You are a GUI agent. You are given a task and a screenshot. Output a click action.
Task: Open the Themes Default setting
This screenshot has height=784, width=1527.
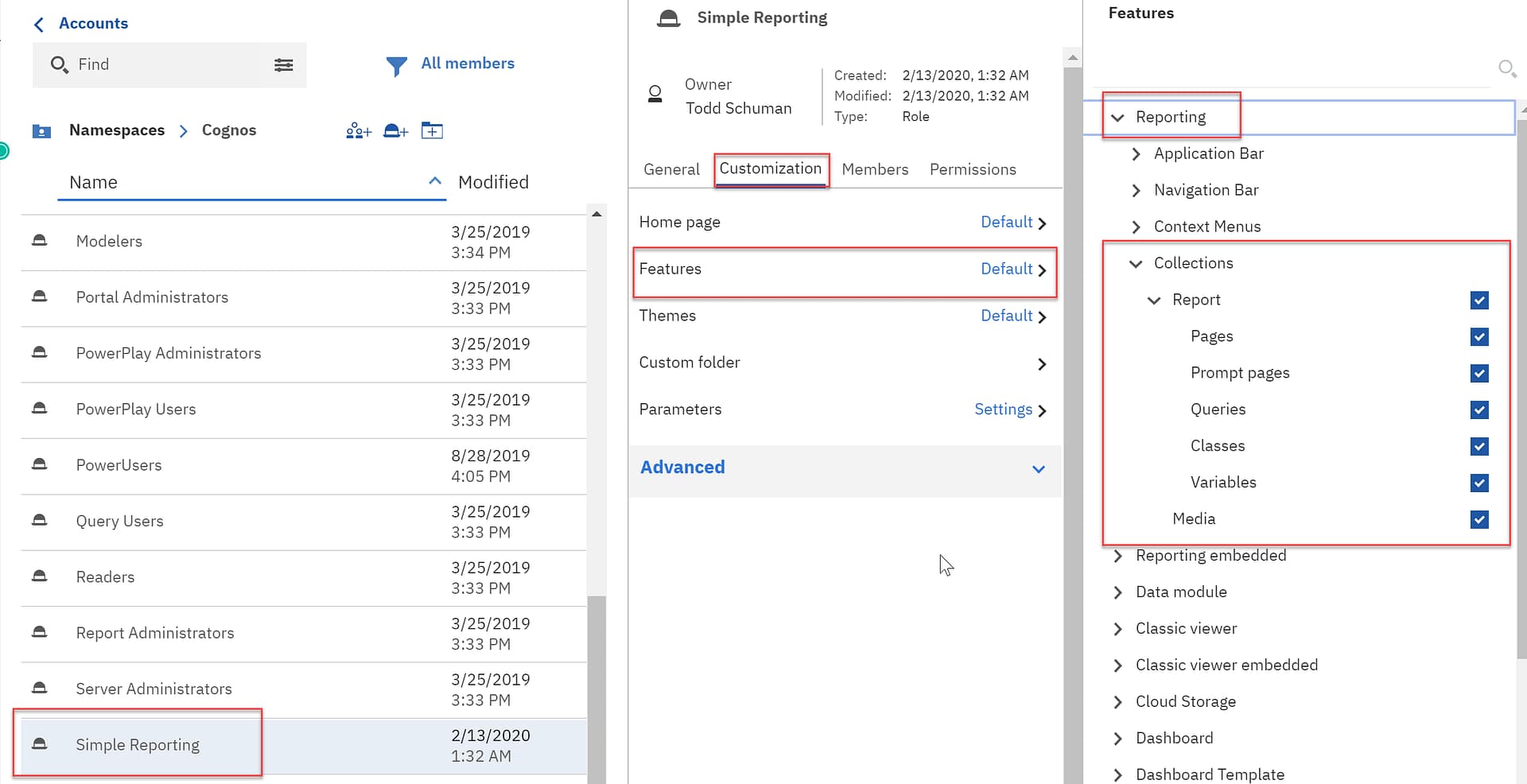tap(1006, 316)
